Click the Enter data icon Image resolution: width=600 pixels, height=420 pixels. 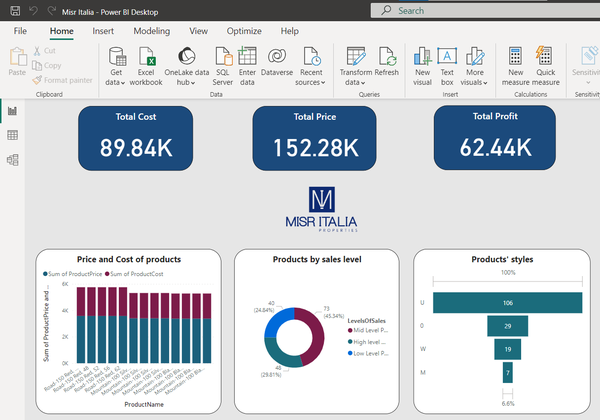[x=247, y=65]
